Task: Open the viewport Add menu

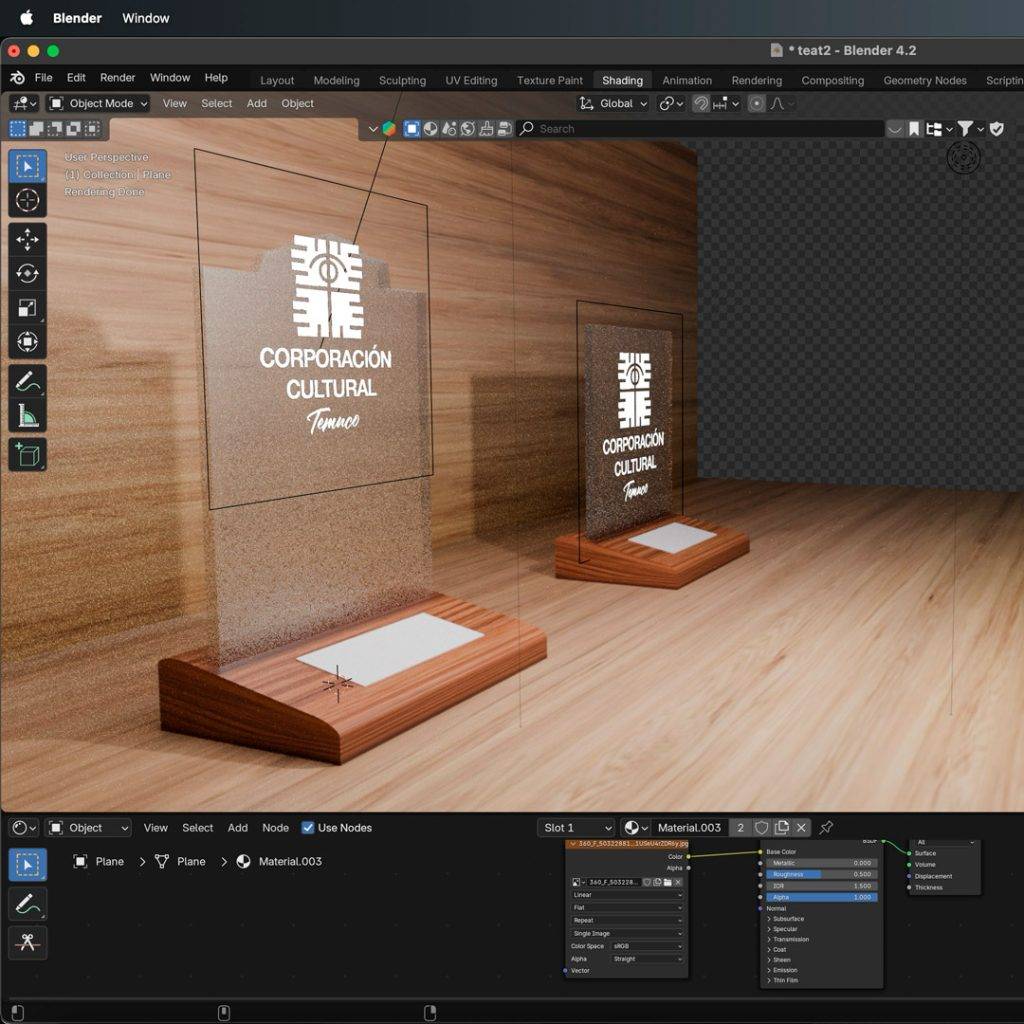Action: pyautogui.click(x=257, y=103)
